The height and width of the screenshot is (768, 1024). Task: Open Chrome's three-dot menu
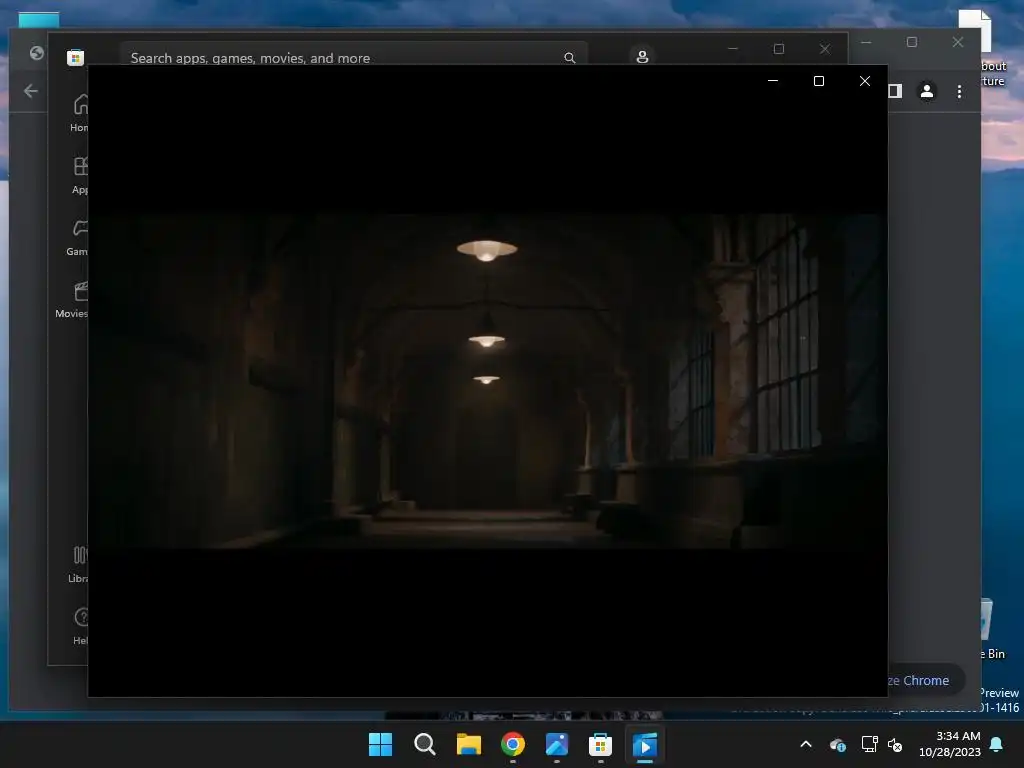959,91
